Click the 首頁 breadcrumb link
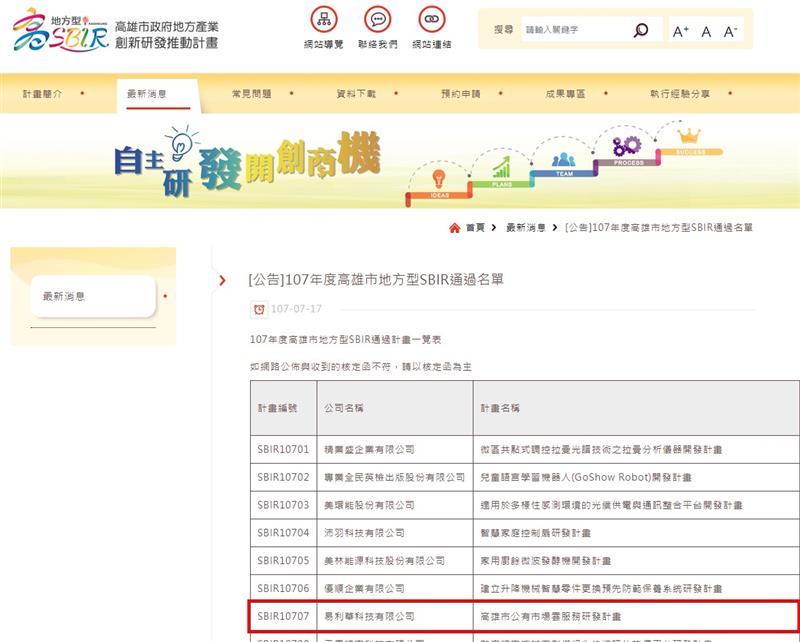The width and height of the screenshot is (800, 642). 475,228
